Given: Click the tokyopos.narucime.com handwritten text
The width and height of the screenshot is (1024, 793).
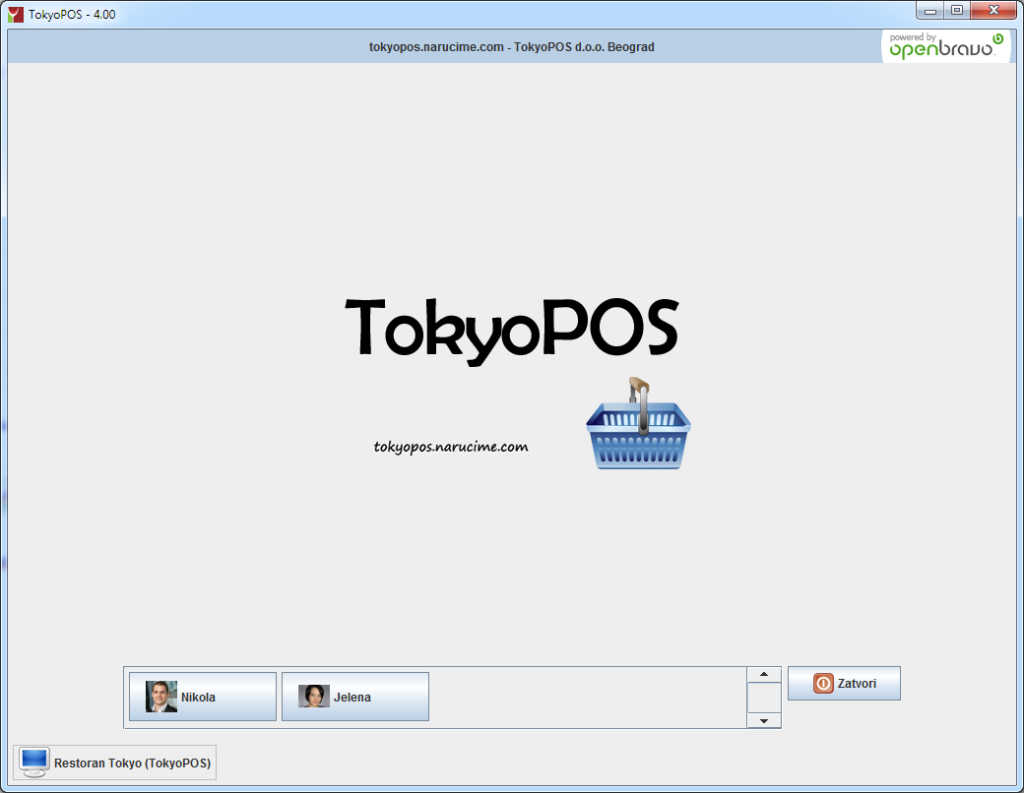Looking at the screenshot, I should tap(451, 447).
